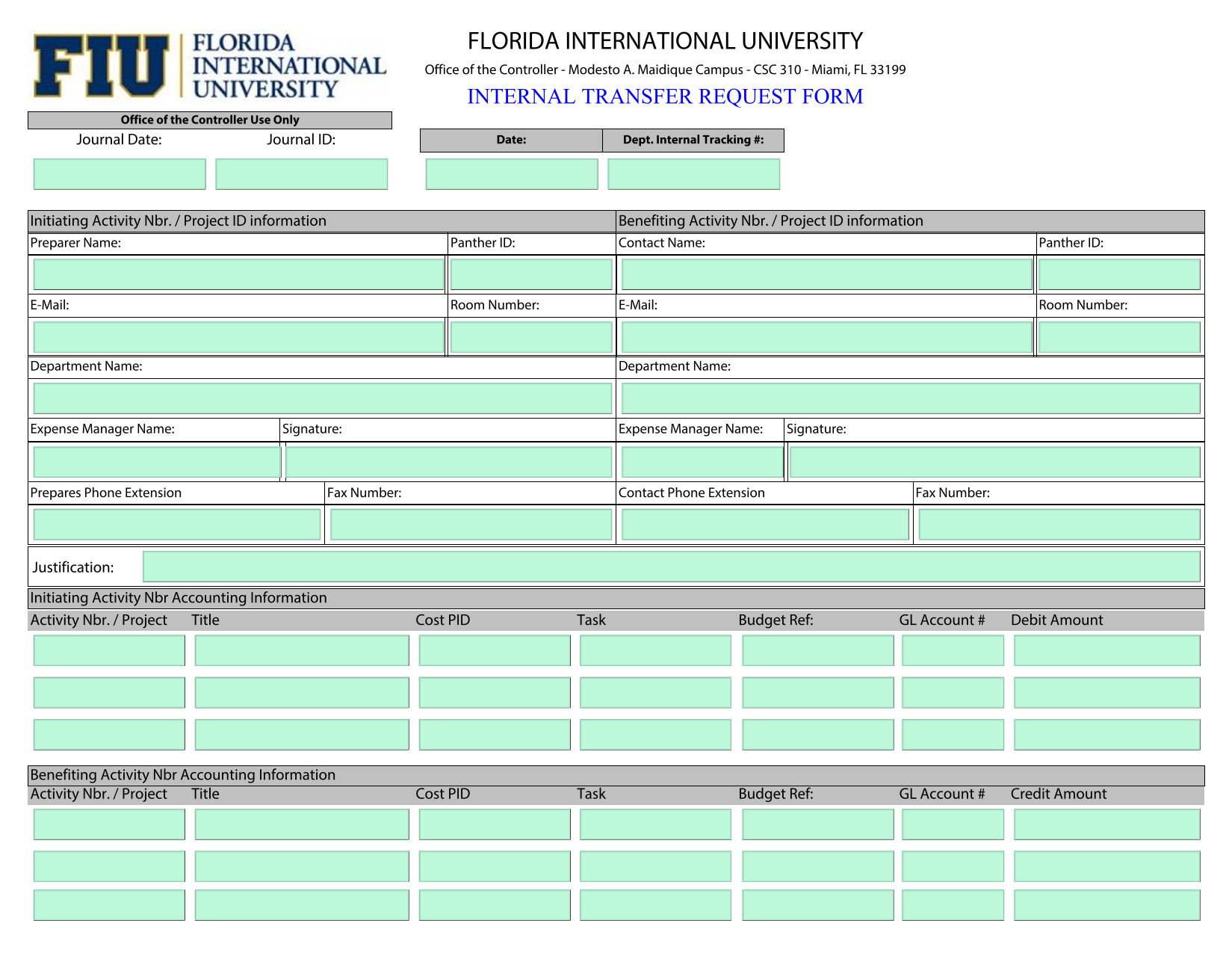
Task: Click second-row Title field in Benefiting section
Action: [x=302, y=866]
